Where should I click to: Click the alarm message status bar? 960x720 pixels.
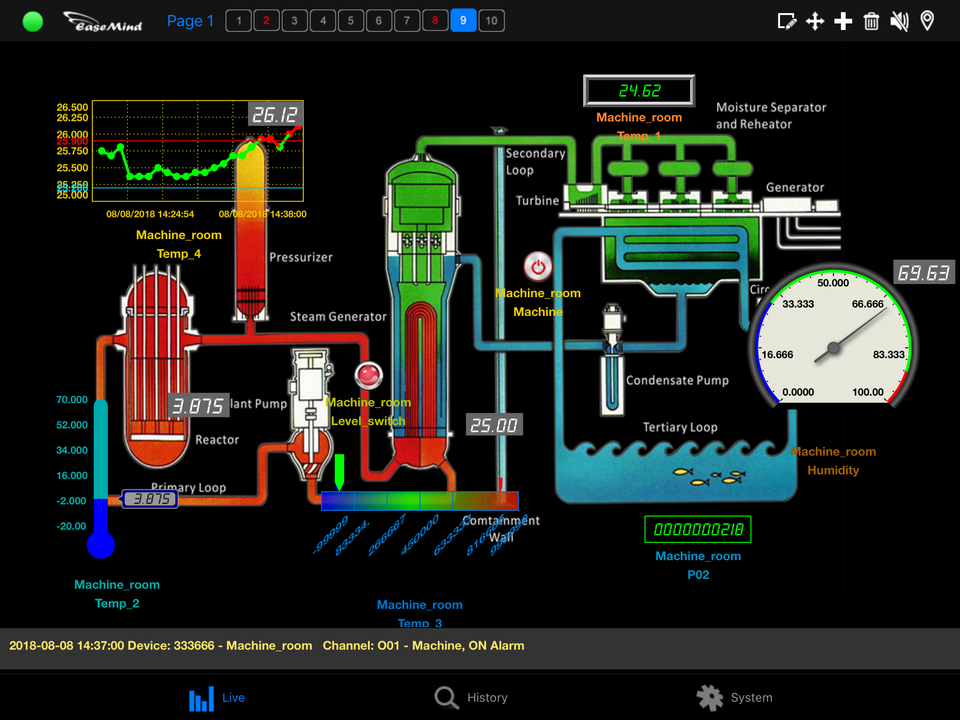[x=480, y=646]
